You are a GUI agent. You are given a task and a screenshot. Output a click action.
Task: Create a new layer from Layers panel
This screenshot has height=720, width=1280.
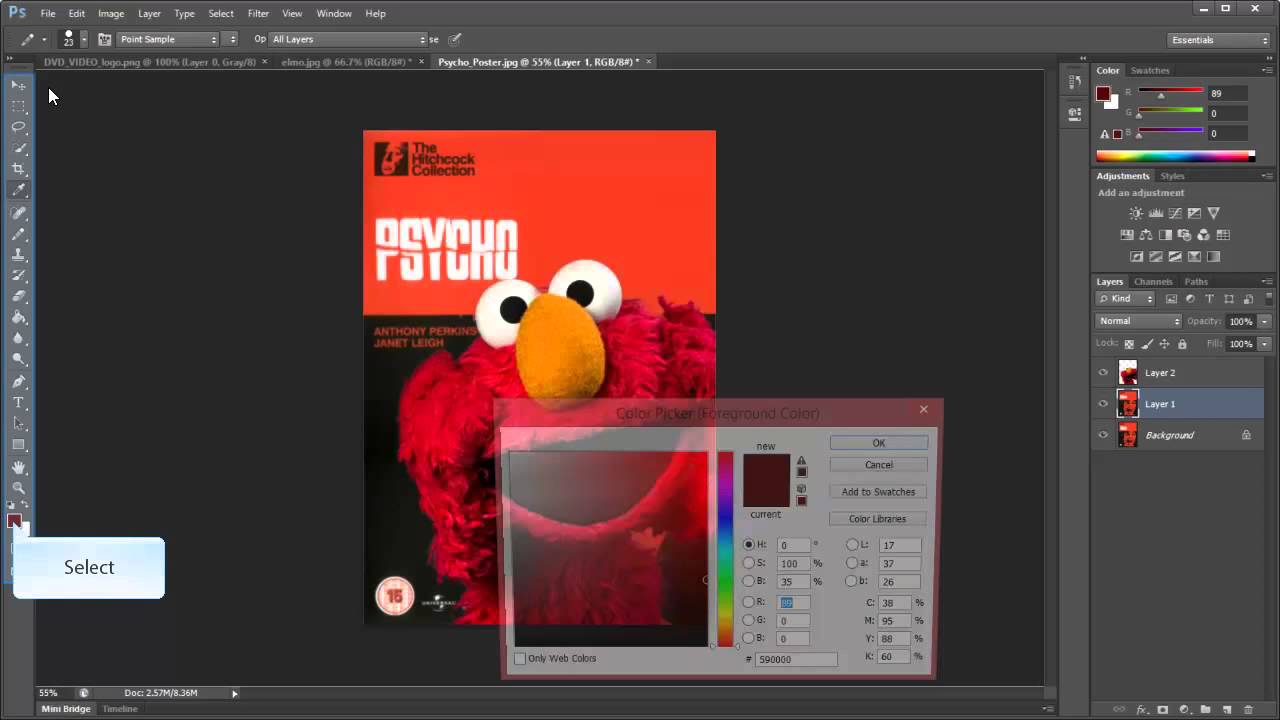click(x=1226, y=710)
